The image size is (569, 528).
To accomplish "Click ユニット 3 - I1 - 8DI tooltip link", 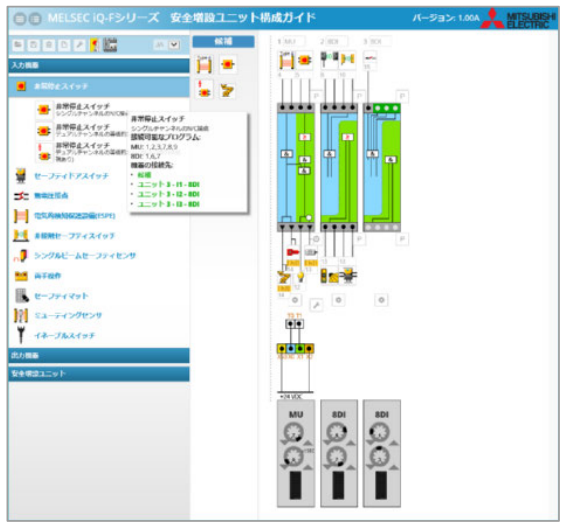I will tap(168, 184).
